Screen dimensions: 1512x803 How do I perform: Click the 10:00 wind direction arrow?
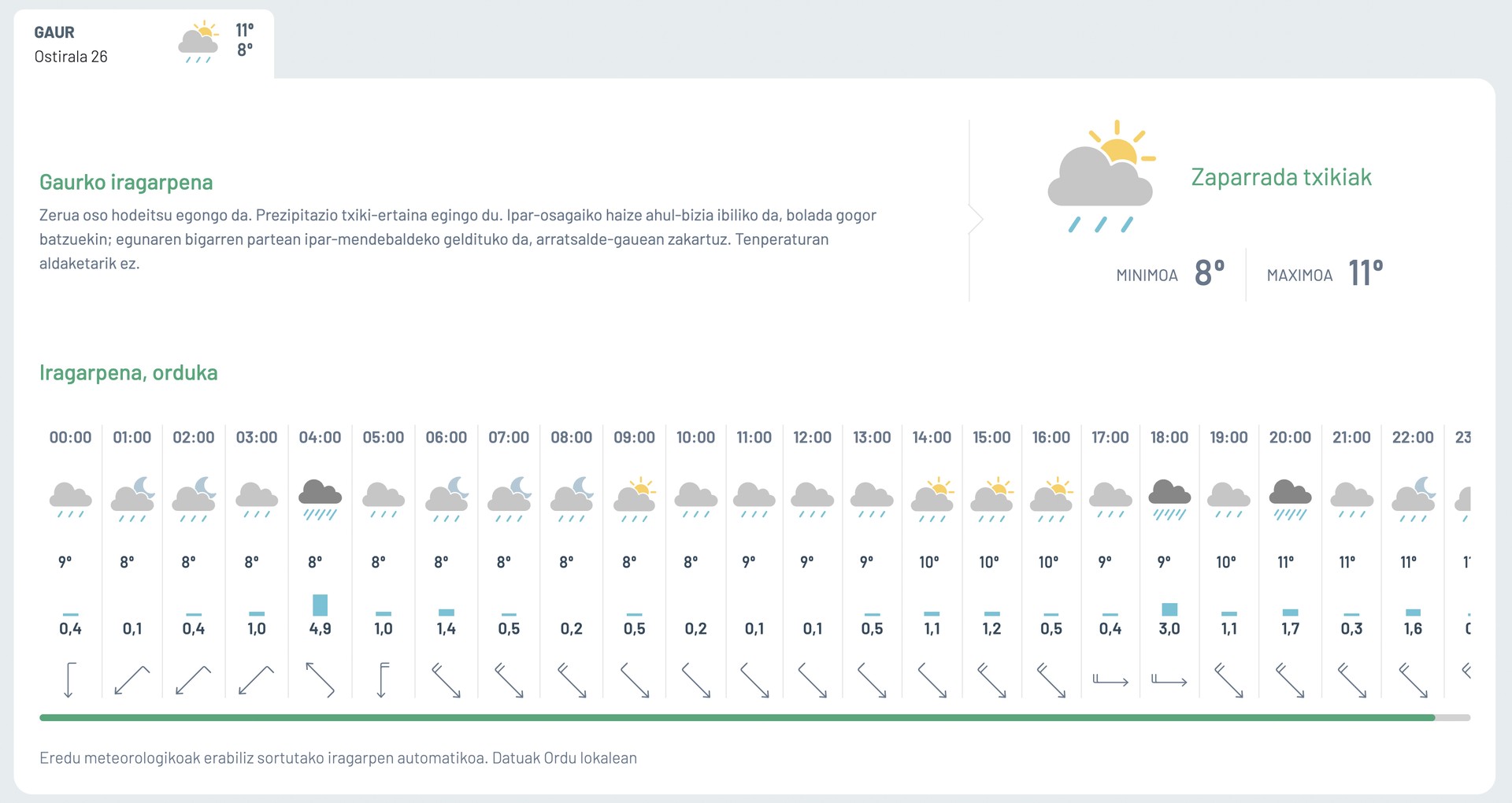tap(696, 680)
